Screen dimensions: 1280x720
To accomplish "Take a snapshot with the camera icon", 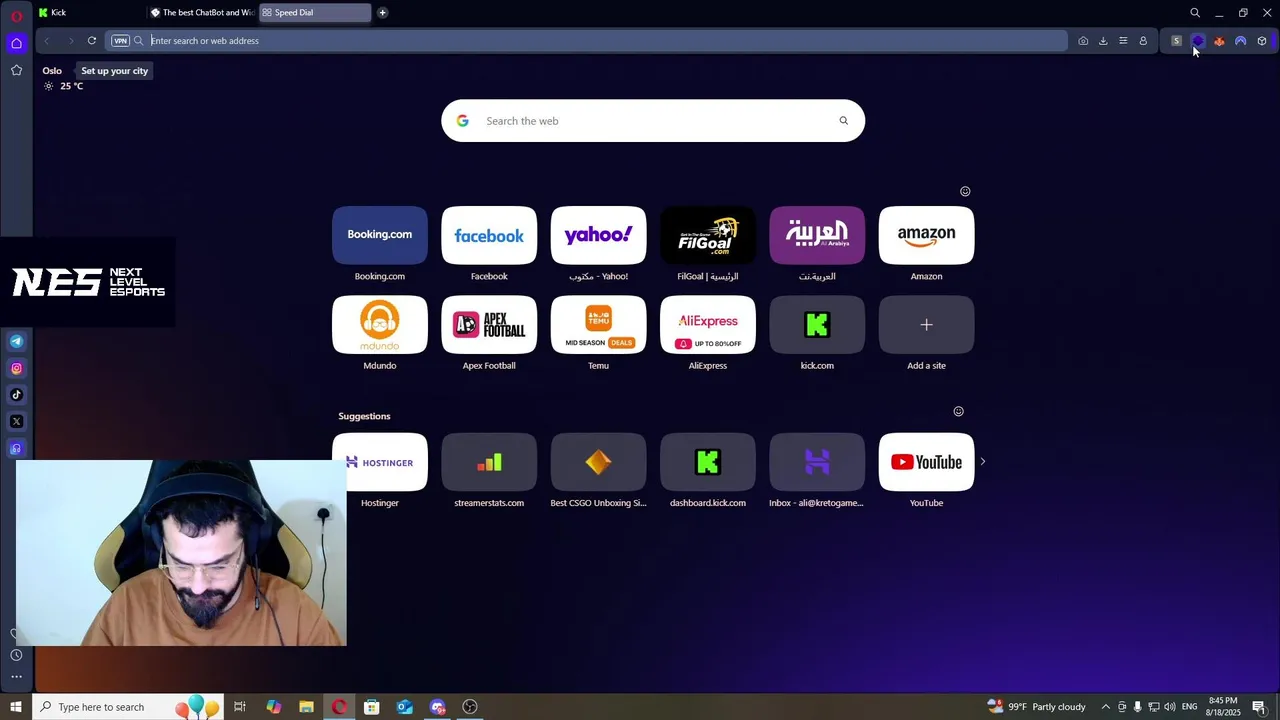I will pos(1083,41).
